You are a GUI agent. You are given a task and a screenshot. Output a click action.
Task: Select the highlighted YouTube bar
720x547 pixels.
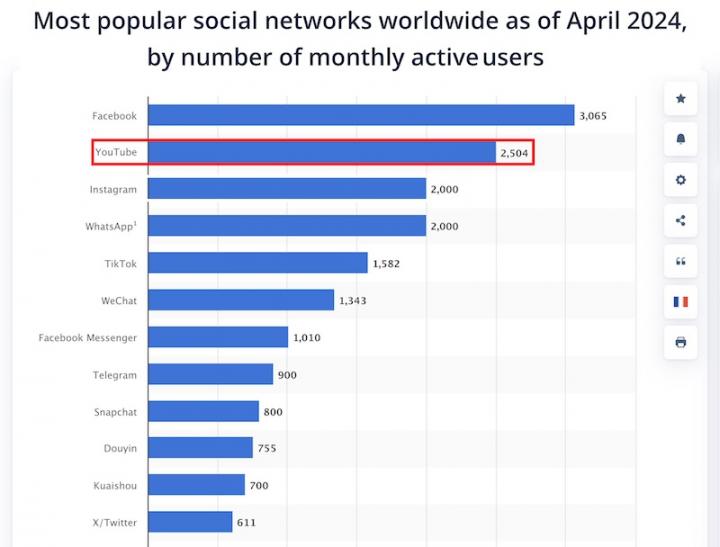pos(320,152)
